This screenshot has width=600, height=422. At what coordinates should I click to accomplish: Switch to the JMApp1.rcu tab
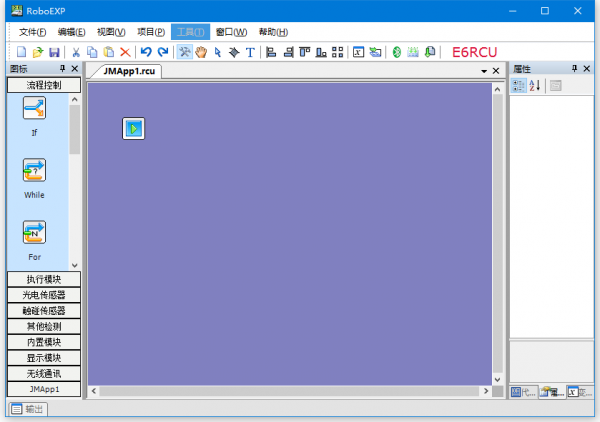(125, 71)
